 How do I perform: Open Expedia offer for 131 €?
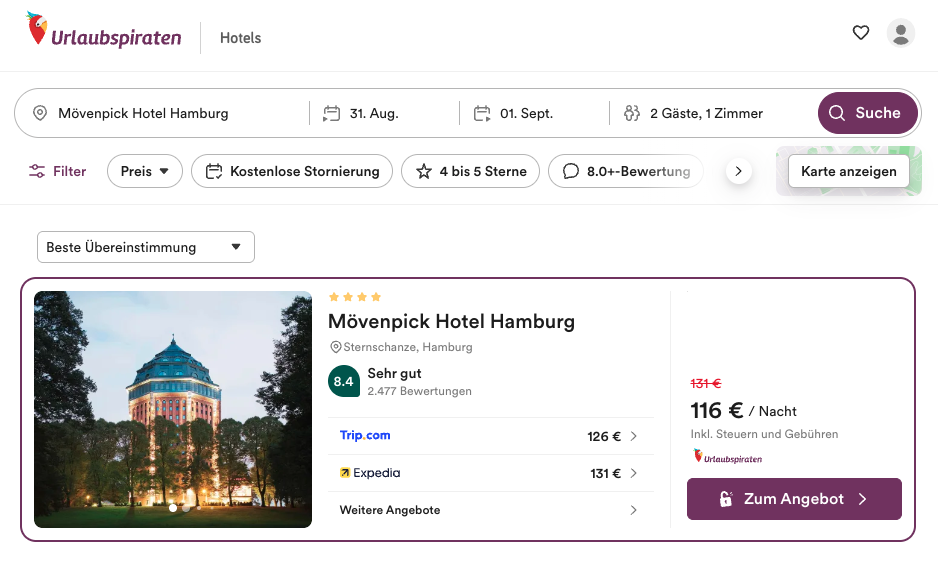[x=491, y=473]
